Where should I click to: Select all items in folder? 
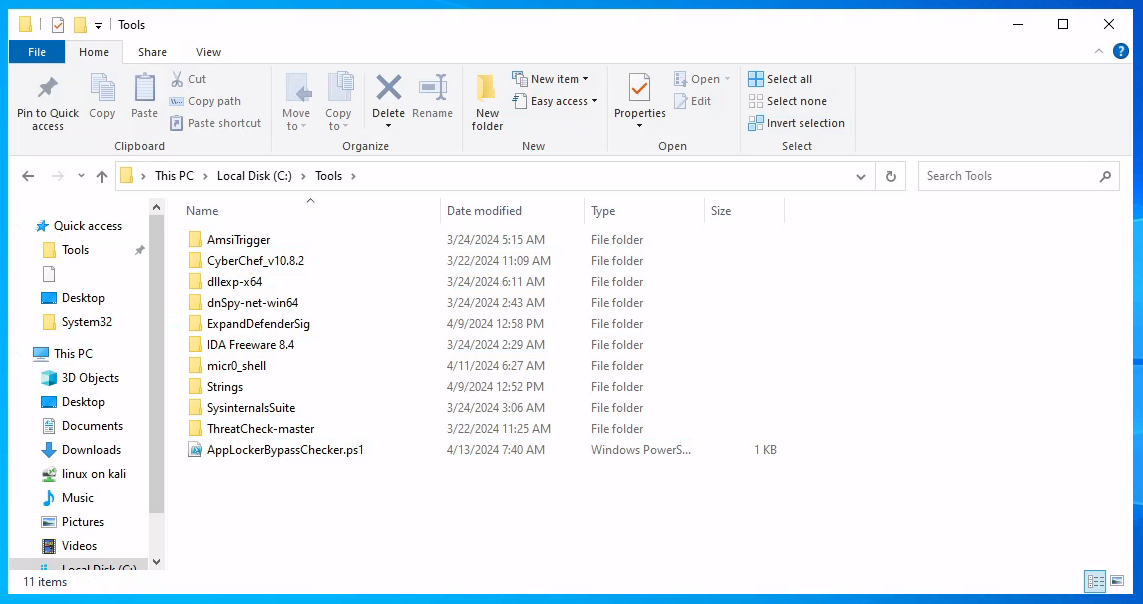(780, 79)
